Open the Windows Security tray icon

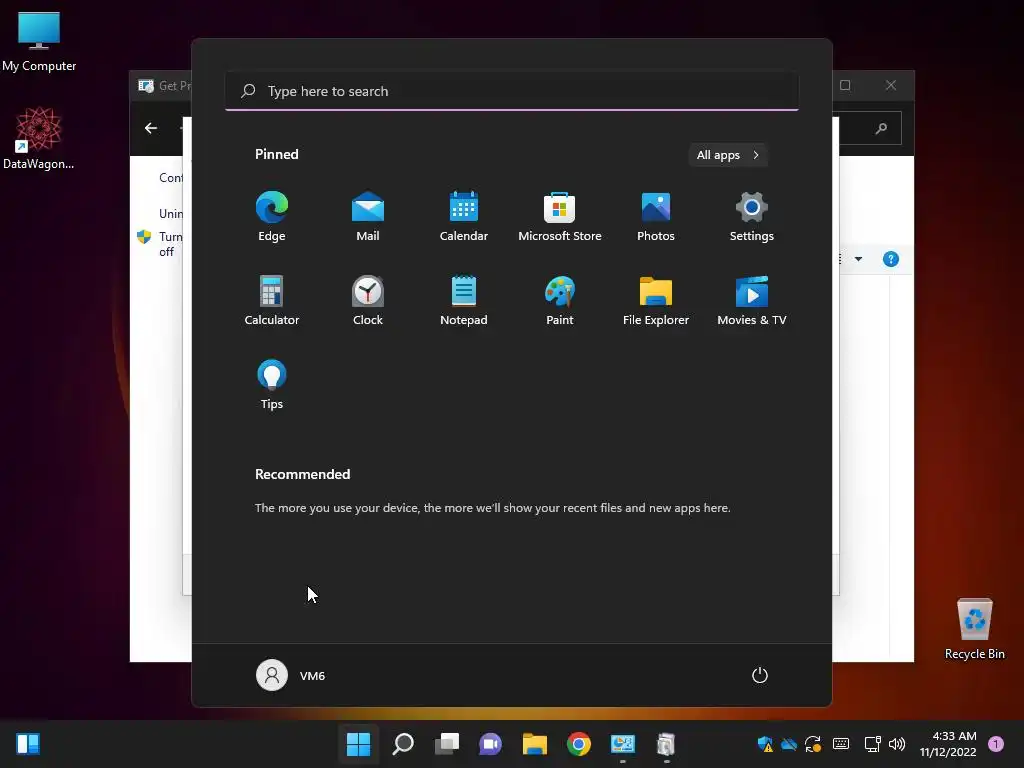(x=765, y=744)
